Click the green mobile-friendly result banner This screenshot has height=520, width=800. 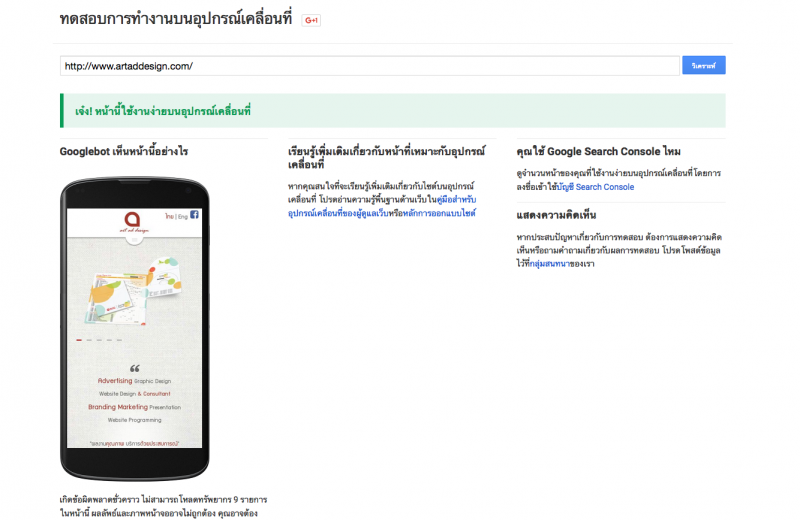393,111
